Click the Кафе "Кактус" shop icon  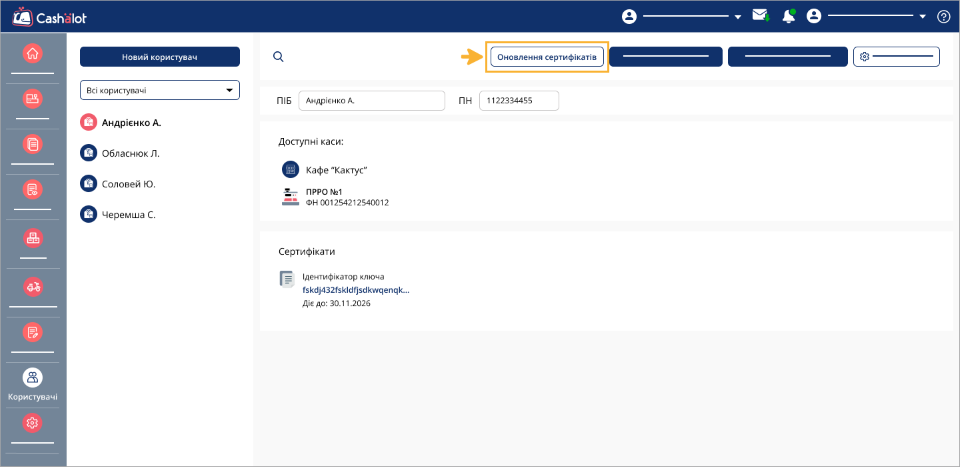click(290, 170)
